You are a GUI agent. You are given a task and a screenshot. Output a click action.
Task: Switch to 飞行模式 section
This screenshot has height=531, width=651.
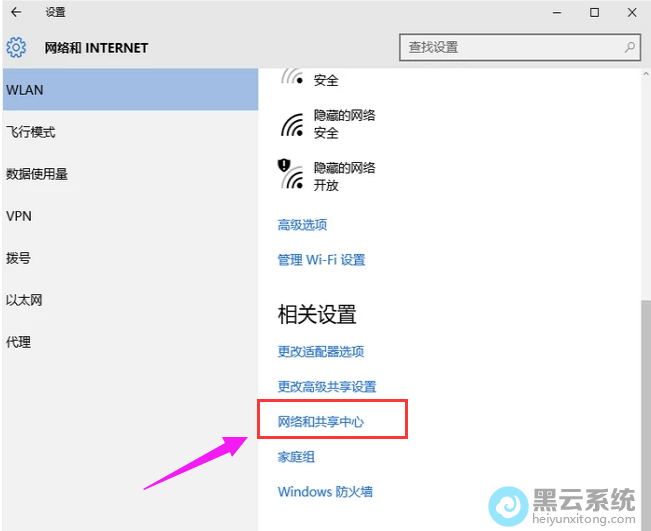coord(31,132)
